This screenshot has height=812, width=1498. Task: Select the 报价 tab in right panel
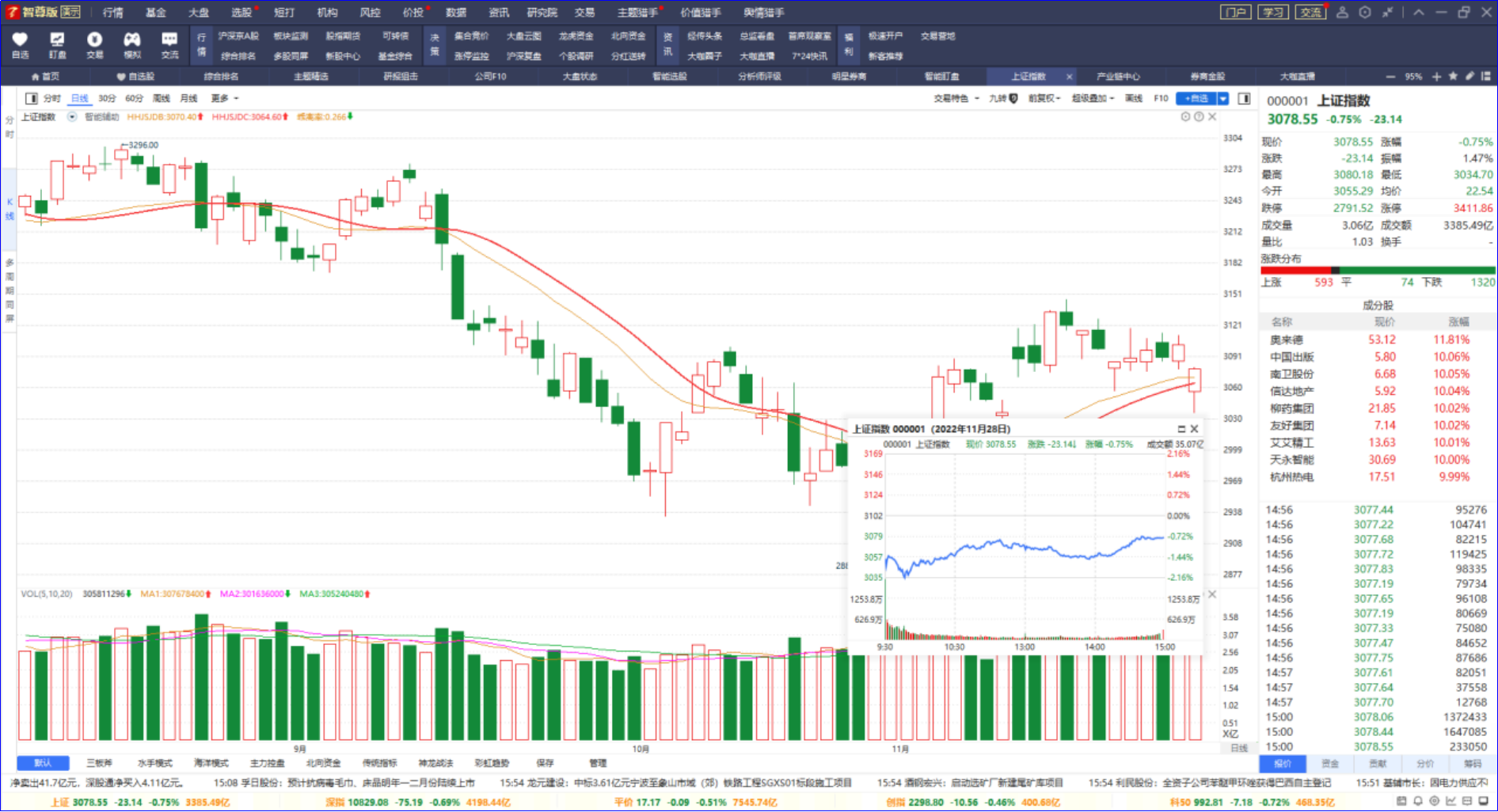[1283, 764]
